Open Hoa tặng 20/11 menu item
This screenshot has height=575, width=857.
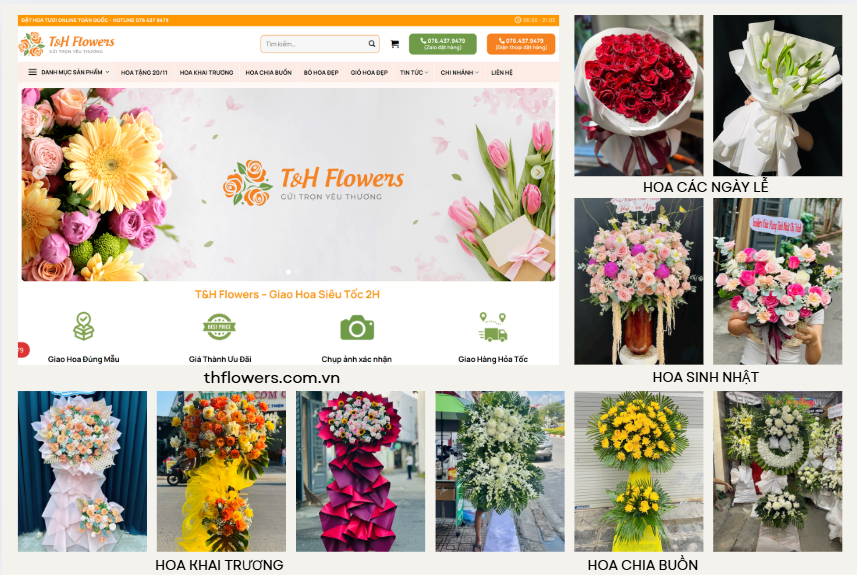[x=144, y=72]
